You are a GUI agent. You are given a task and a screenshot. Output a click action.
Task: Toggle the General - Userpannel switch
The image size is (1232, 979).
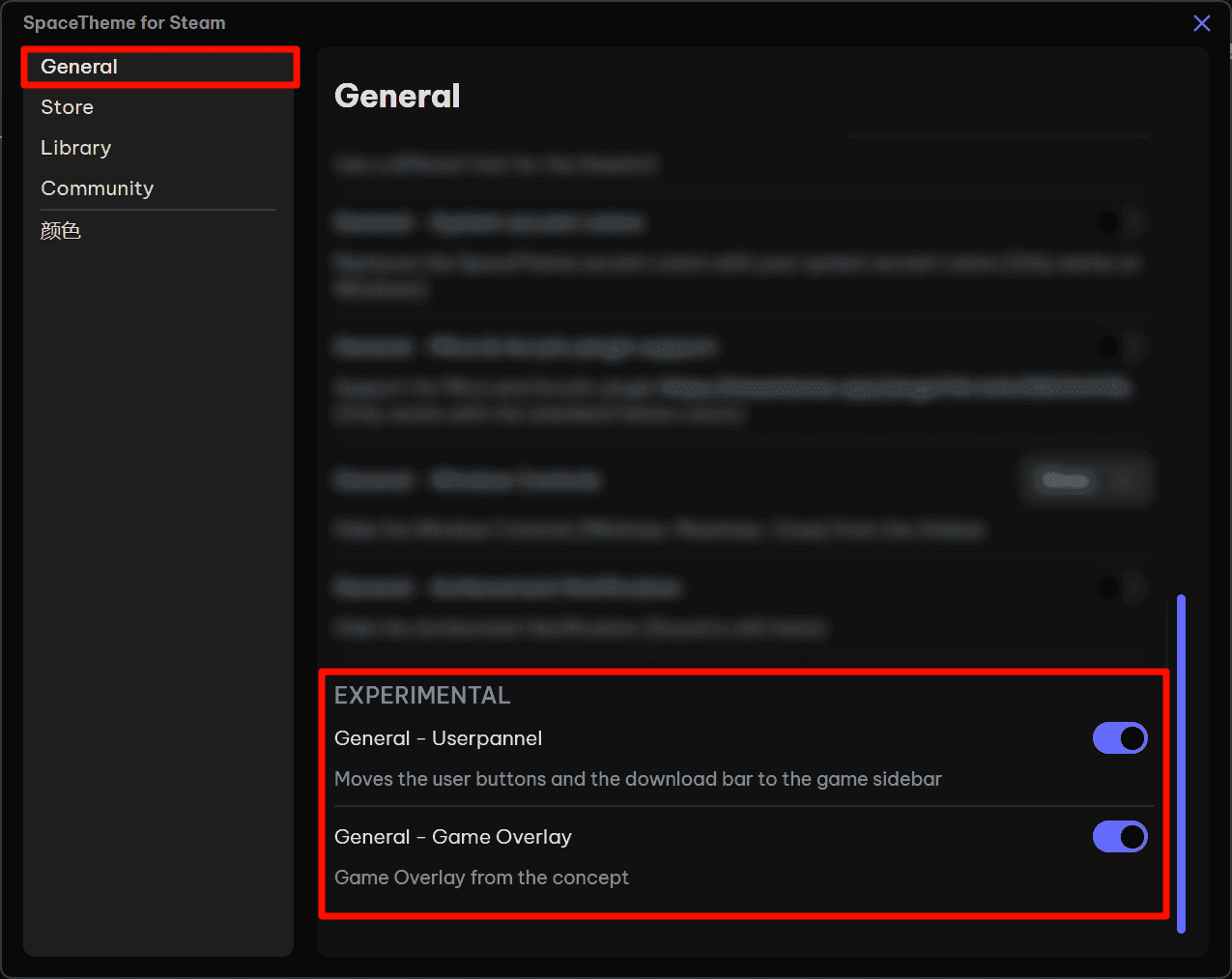[x=1119, y=738]
